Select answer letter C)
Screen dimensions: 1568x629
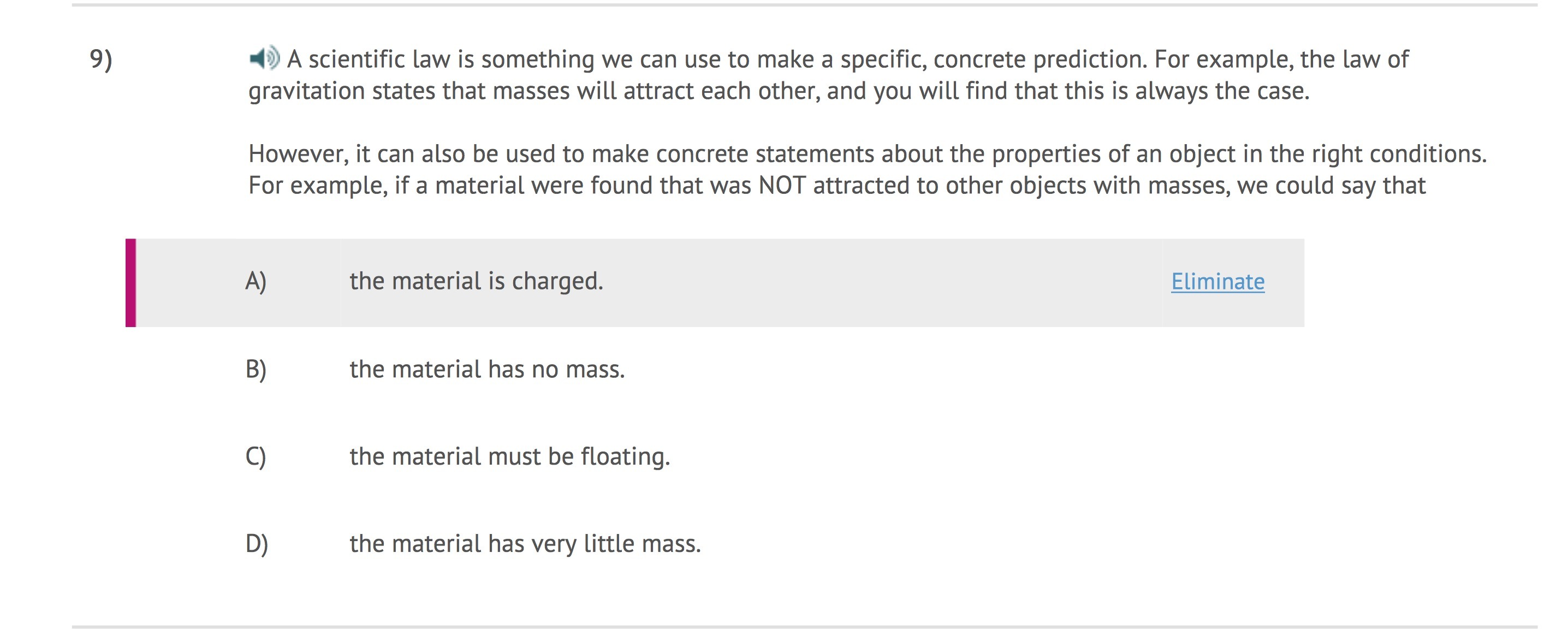click(256, 456)
